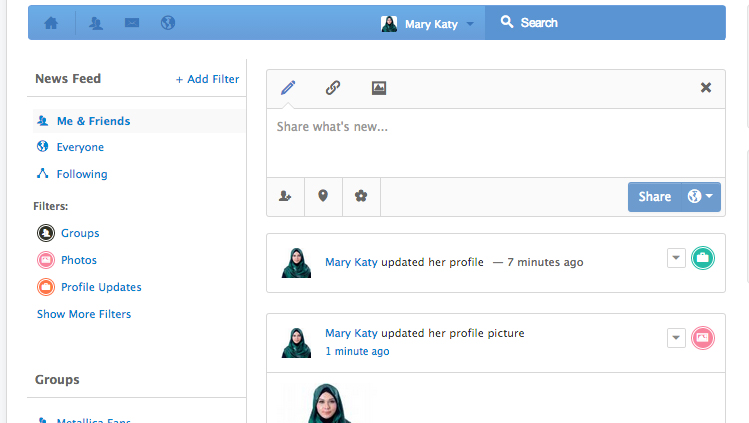Image resolution: width=749 pixels, height=423 pixels.
Task: Click the 7 minutes ago timestamp
Action: click(x=545, y=262)
